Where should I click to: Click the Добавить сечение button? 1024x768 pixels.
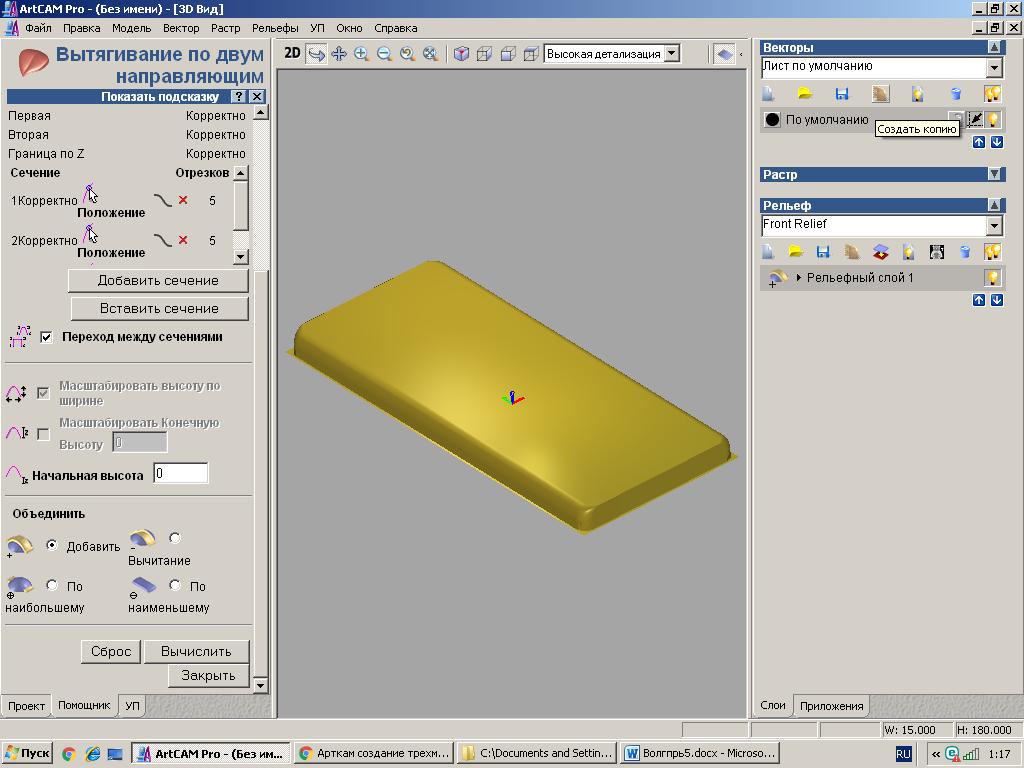click(158, 281)
